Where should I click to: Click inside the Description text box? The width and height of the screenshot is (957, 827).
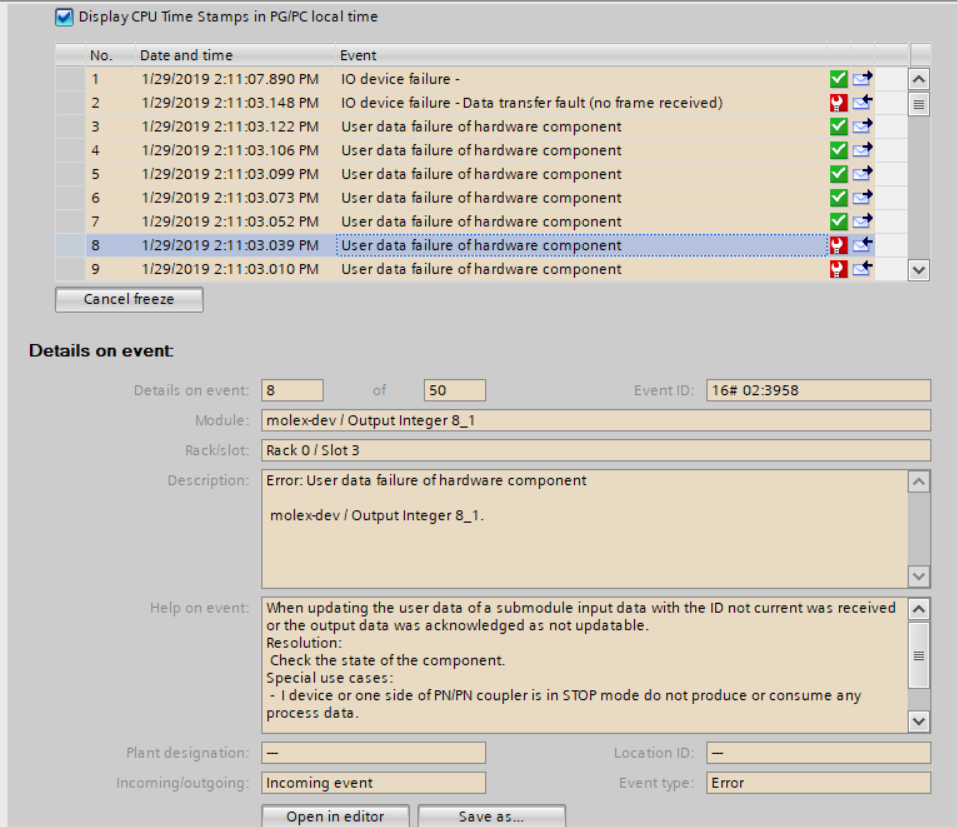[x=585, y=529]
